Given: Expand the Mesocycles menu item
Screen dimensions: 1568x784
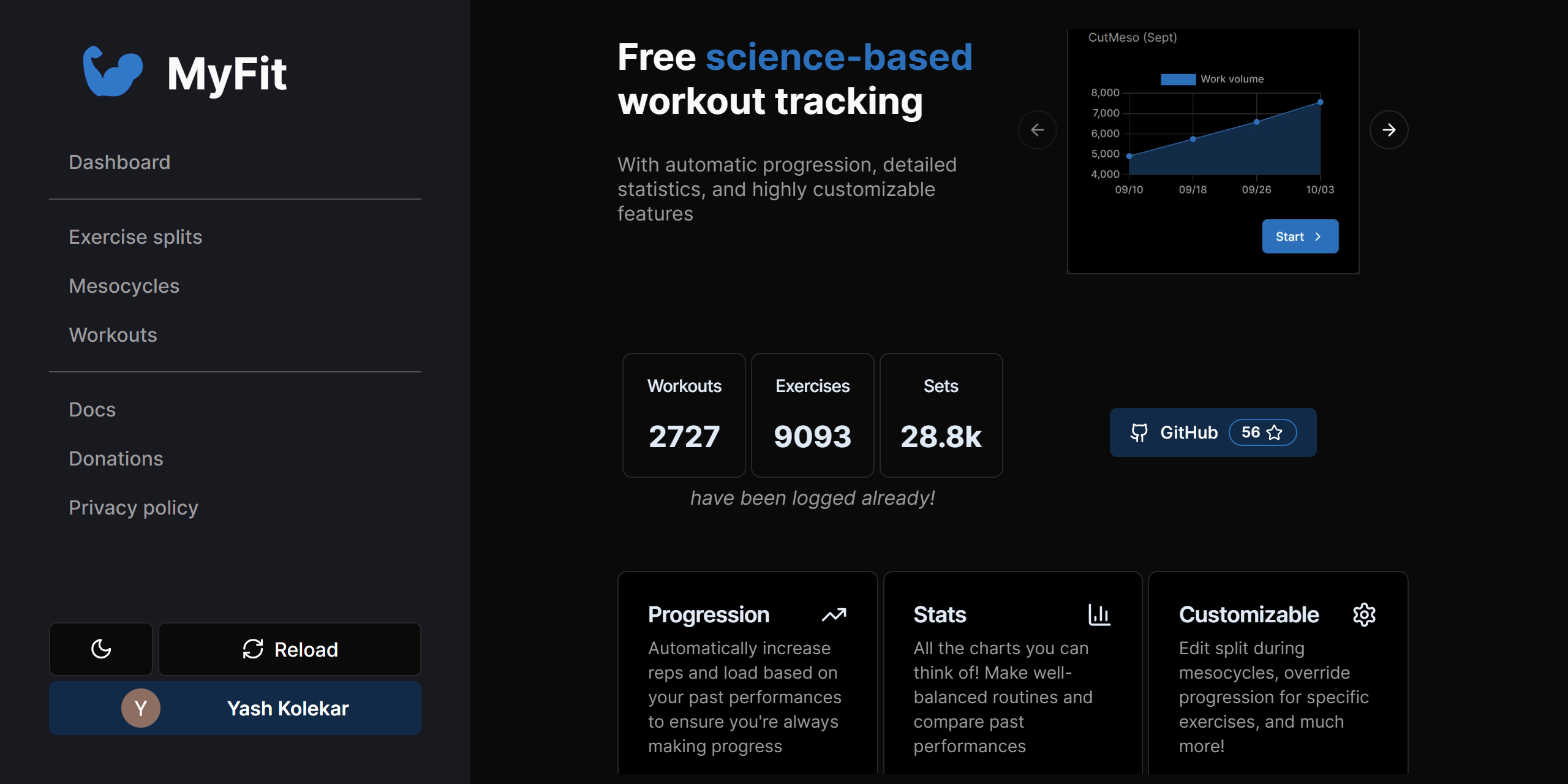Looking at the screenshot, I should [x=123, y=285].
